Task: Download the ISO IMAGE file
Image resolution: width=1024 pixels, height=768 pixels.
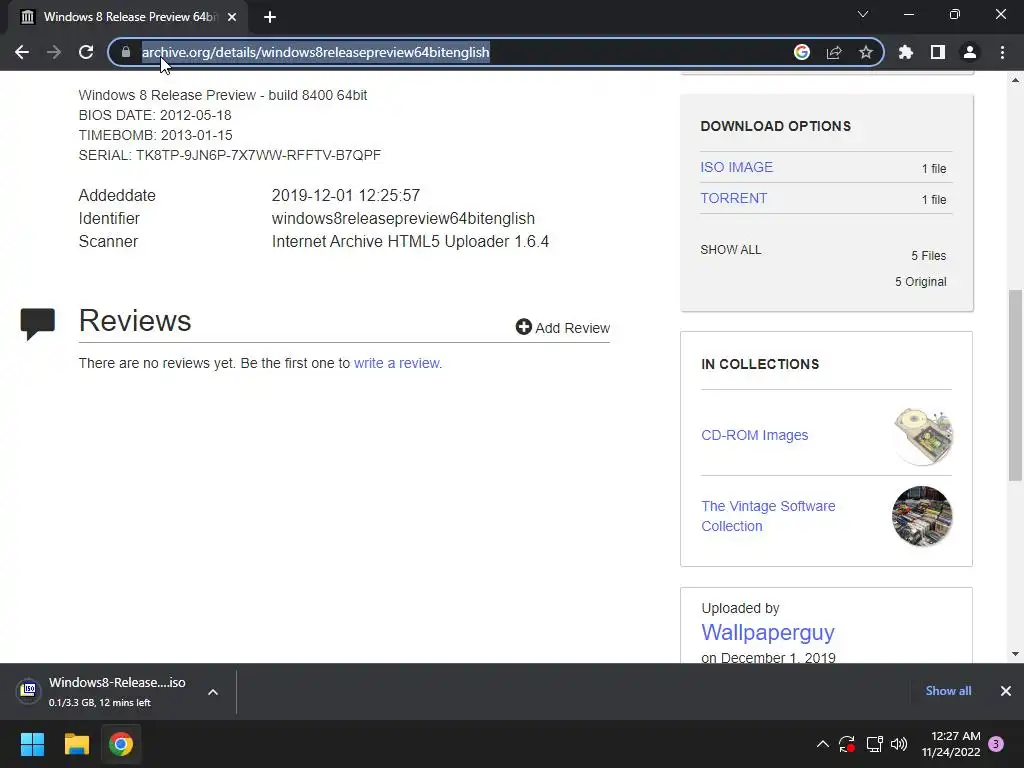Action: tap(736, 167)
